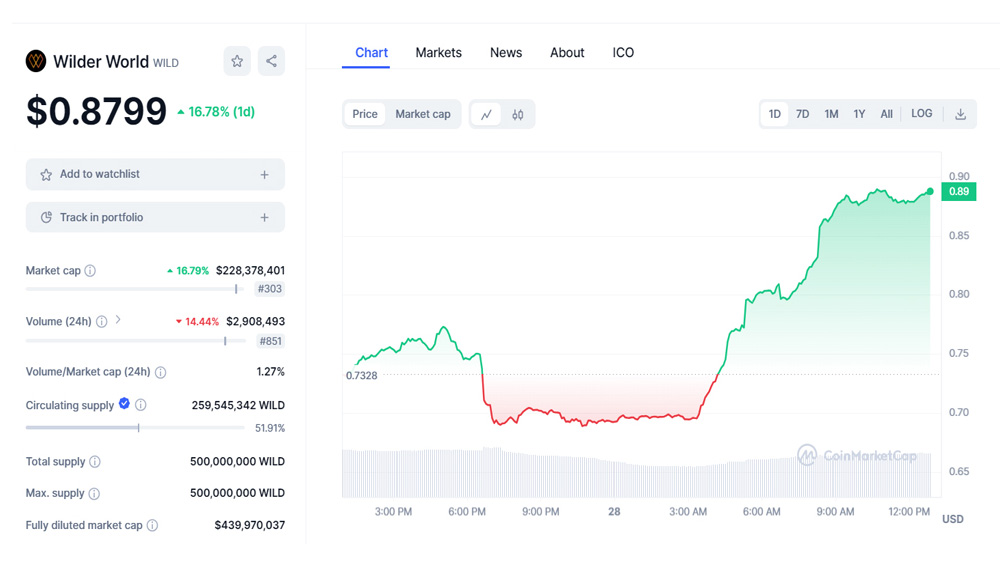Open the Chart tab

tap(371, 53)
